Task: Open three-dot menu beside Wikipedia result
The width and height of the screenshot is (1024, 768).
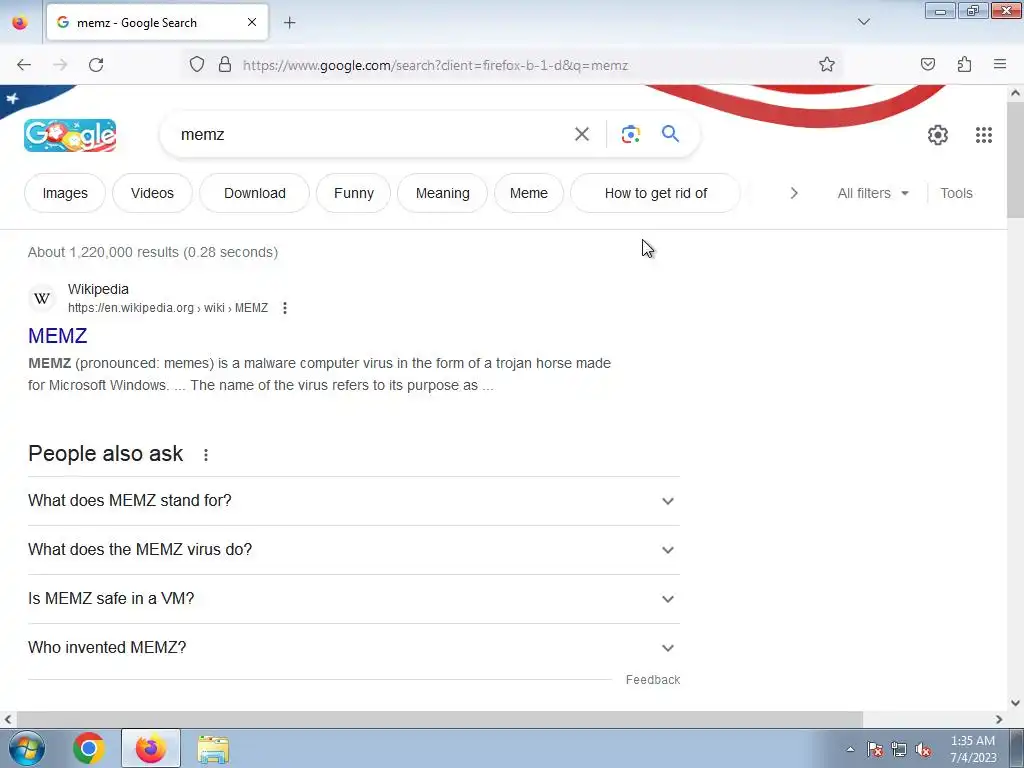Action: coord(285,308)
